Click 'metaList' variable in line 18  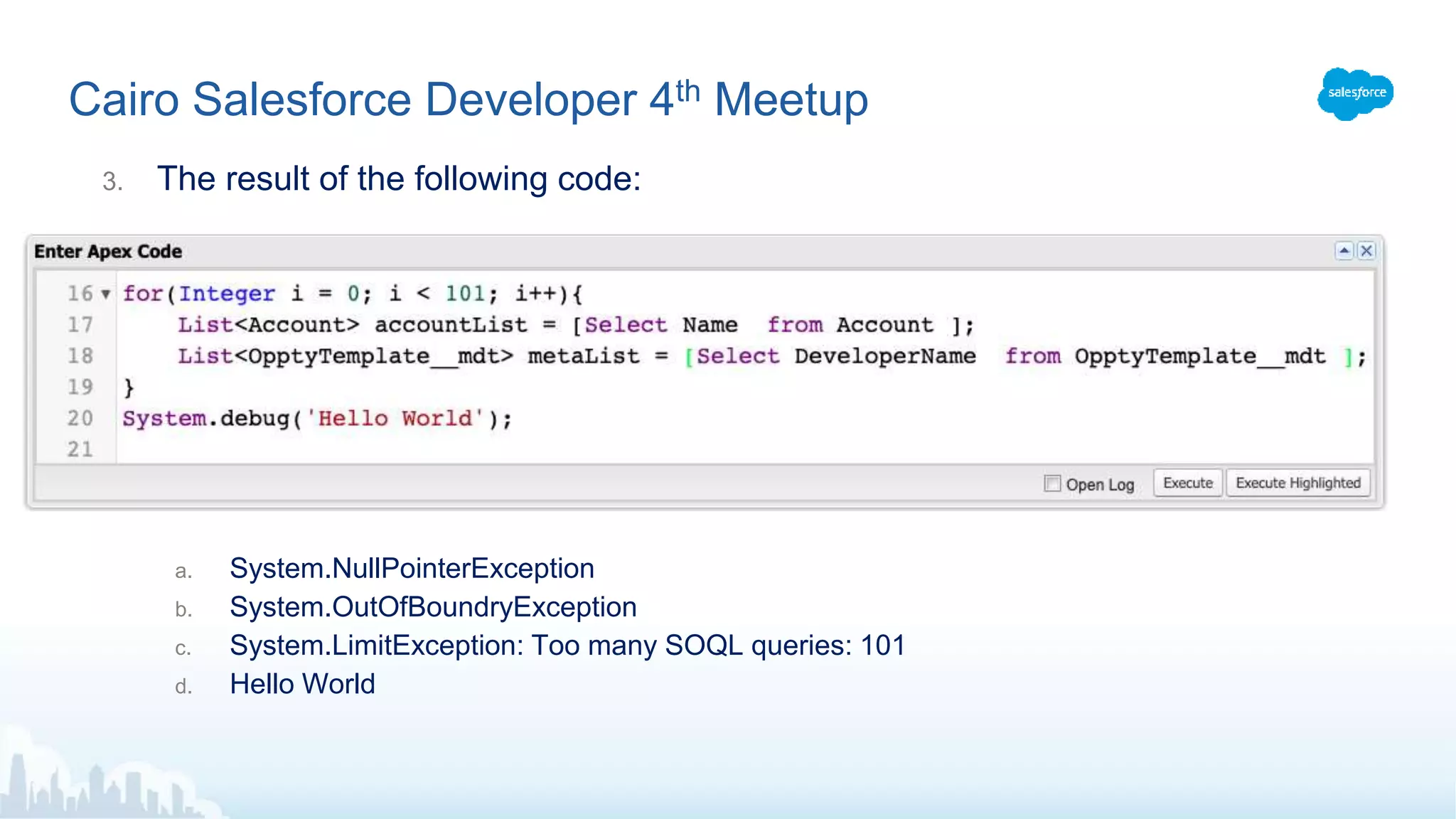[584, 356]
